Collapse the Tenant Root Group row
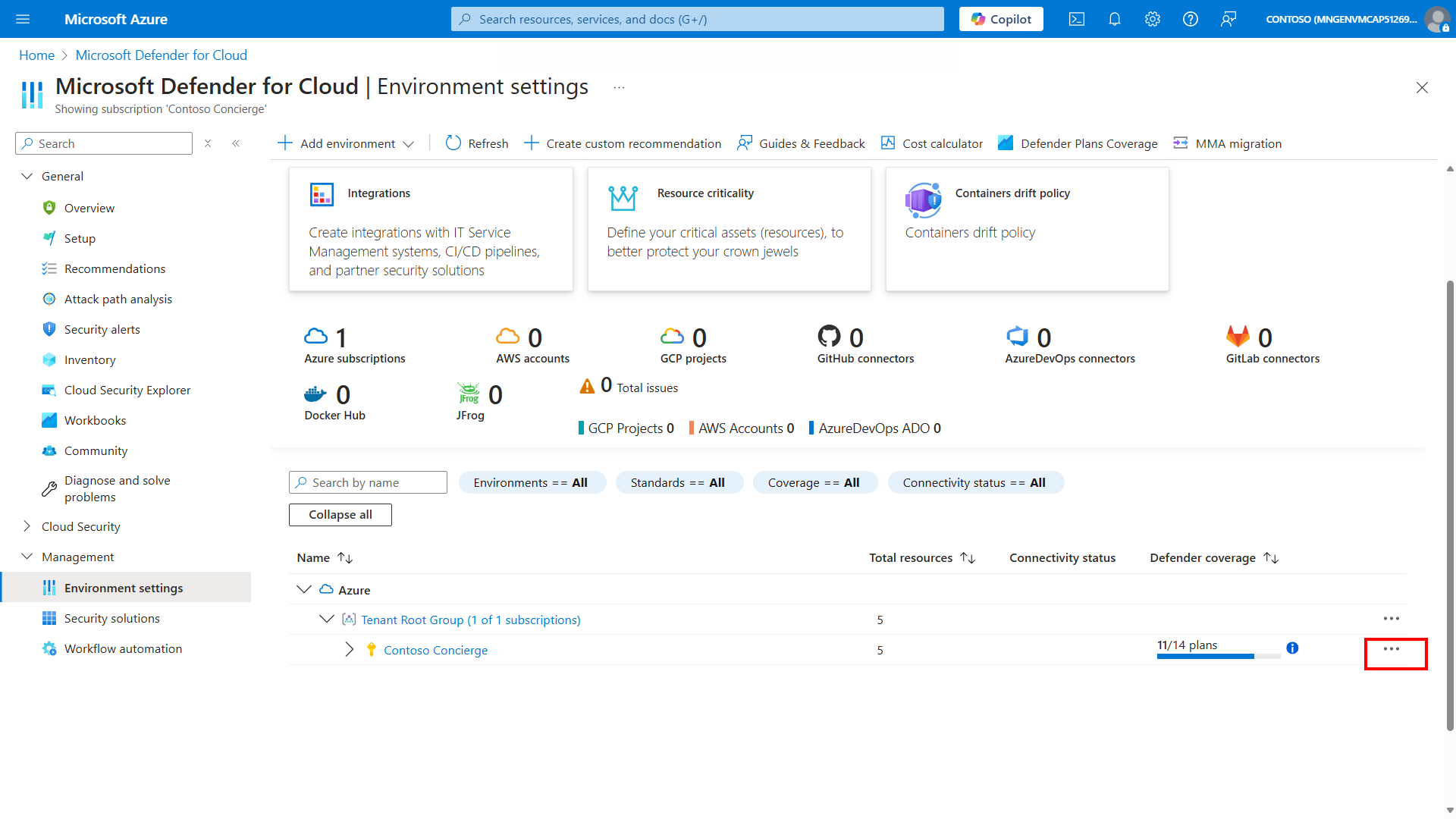1456x819 pixels. click(x=326, y=619)
